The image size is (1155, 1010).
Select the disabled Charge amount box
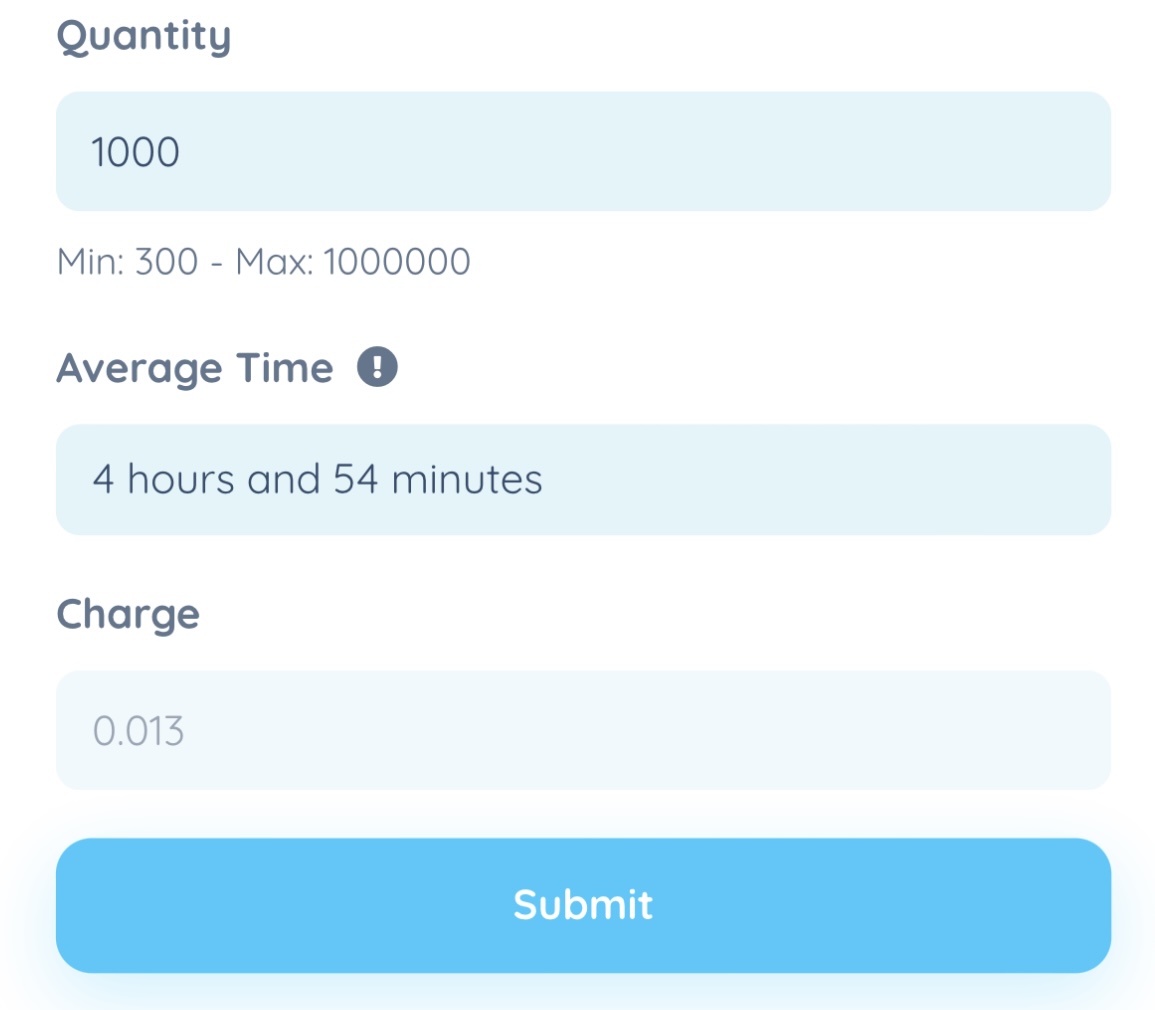pos(583,730)
